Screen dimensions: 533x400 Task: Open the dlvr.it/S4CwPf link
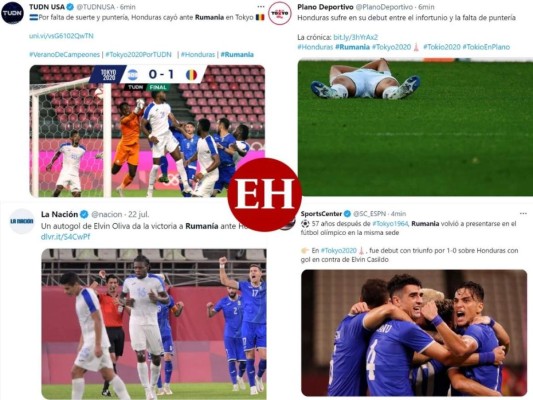click(x=65, y=237)
